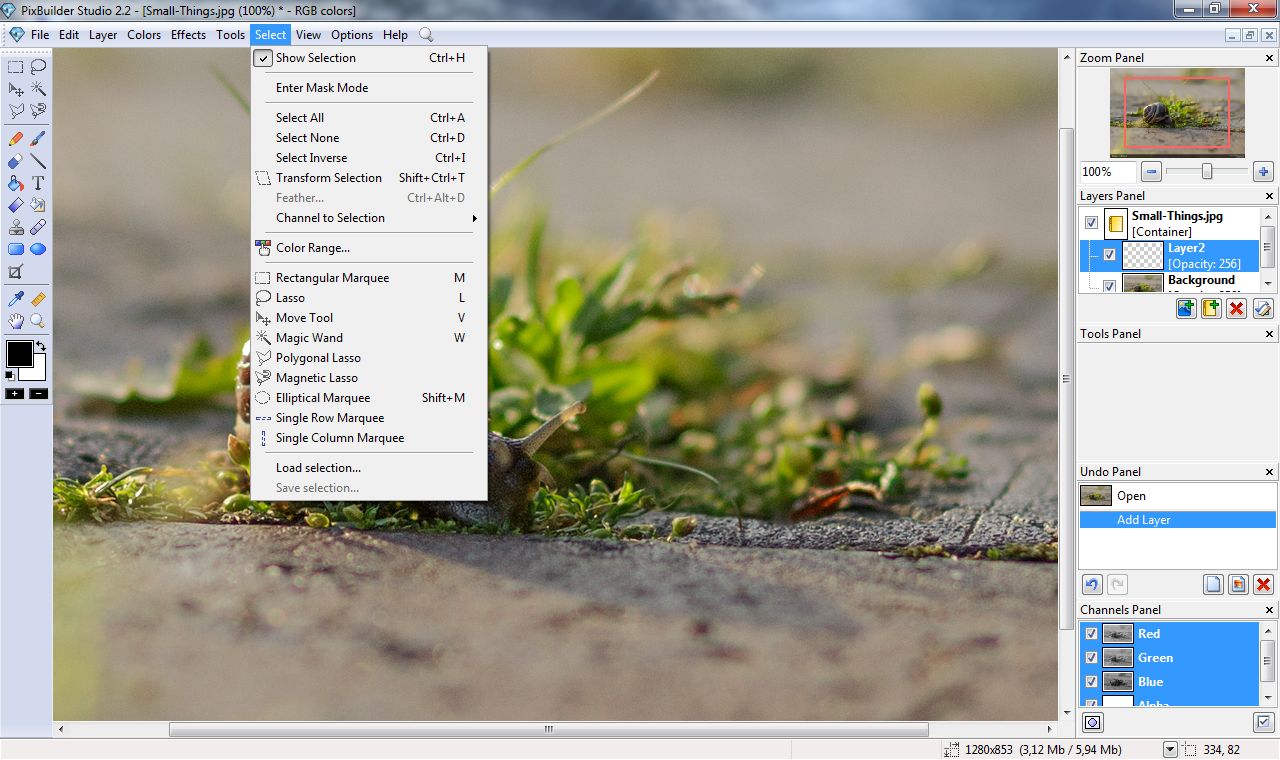Select the Ellipse shape tool
The image size is (1280, 760).
click(38, 249)
